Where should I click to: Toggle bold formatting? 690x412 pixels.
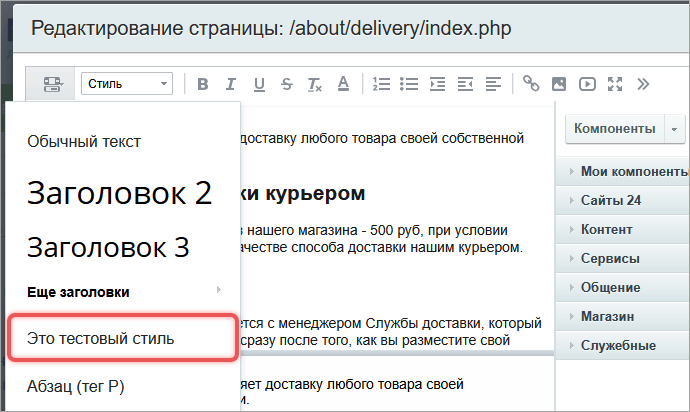pyautogui.click(x=202, y=84)
